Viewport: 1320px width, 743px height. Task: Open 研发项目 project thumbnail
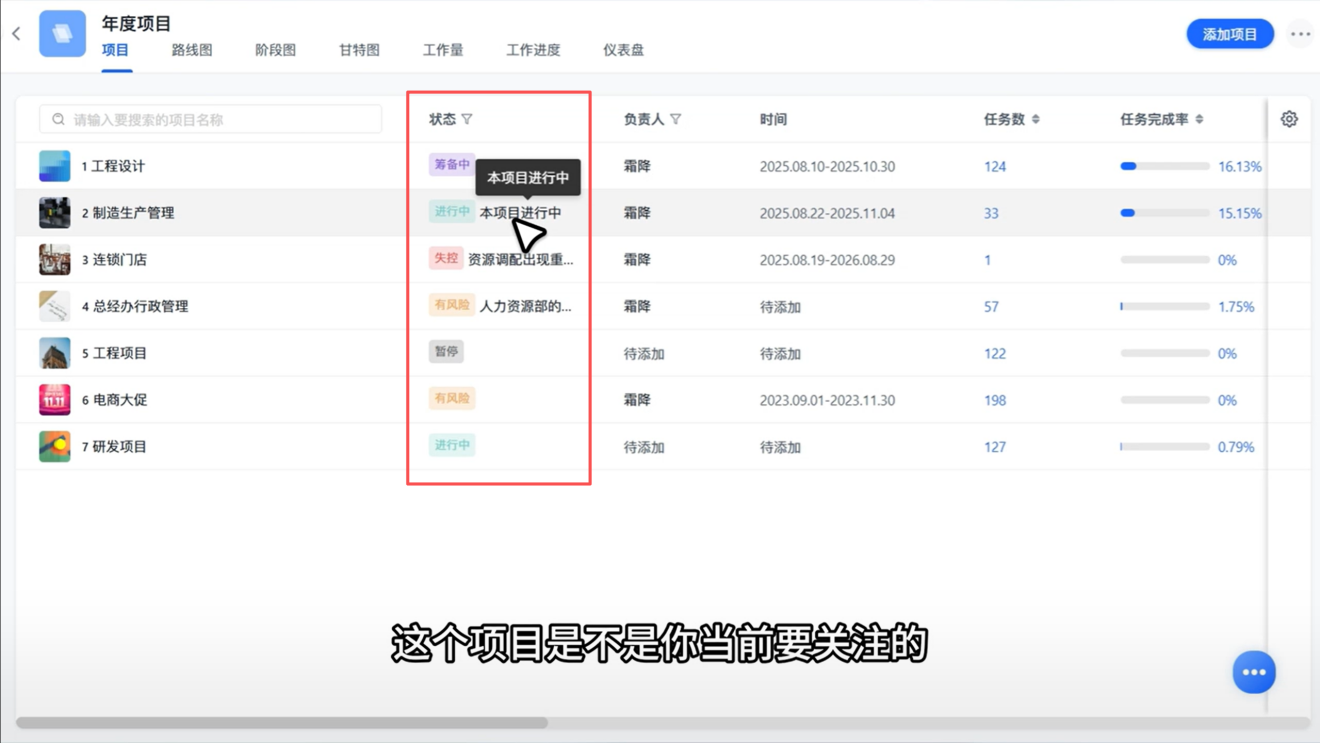click(55, 446)
